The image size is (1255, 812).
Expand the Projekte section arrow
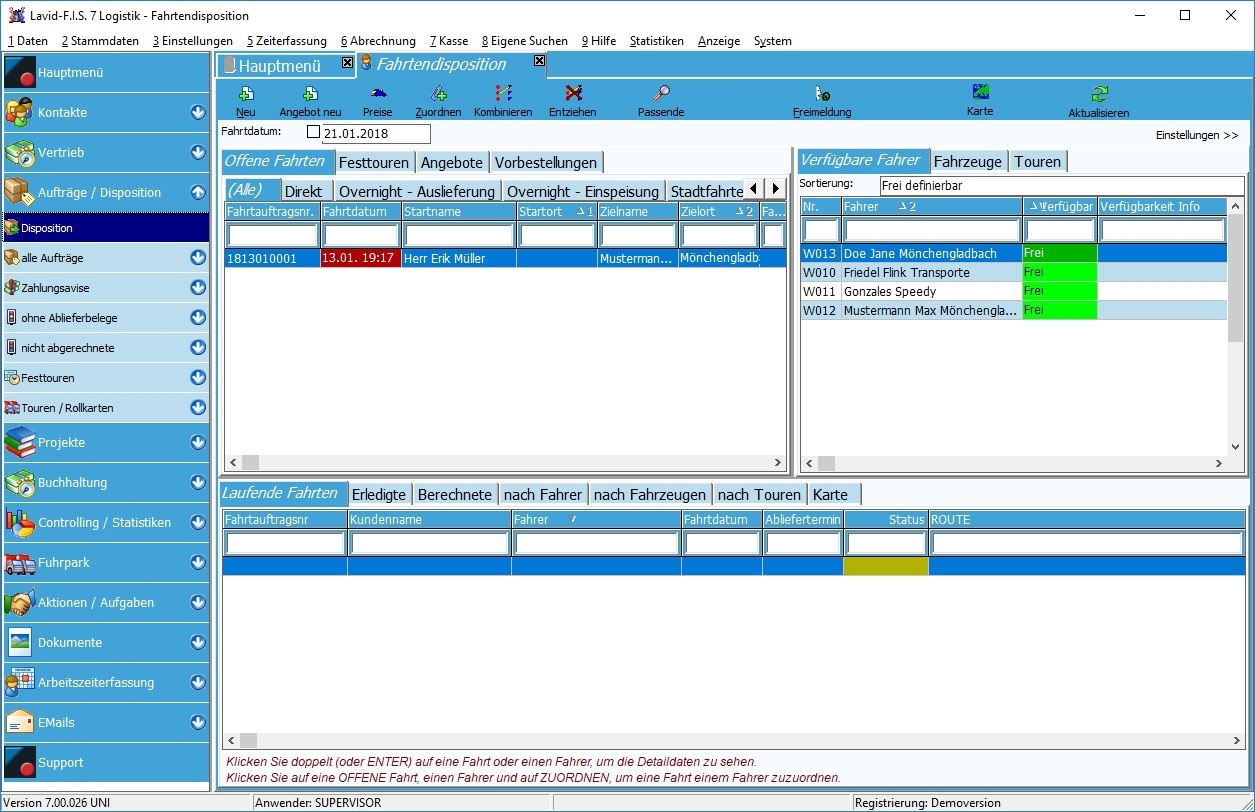tap(198, 442)
